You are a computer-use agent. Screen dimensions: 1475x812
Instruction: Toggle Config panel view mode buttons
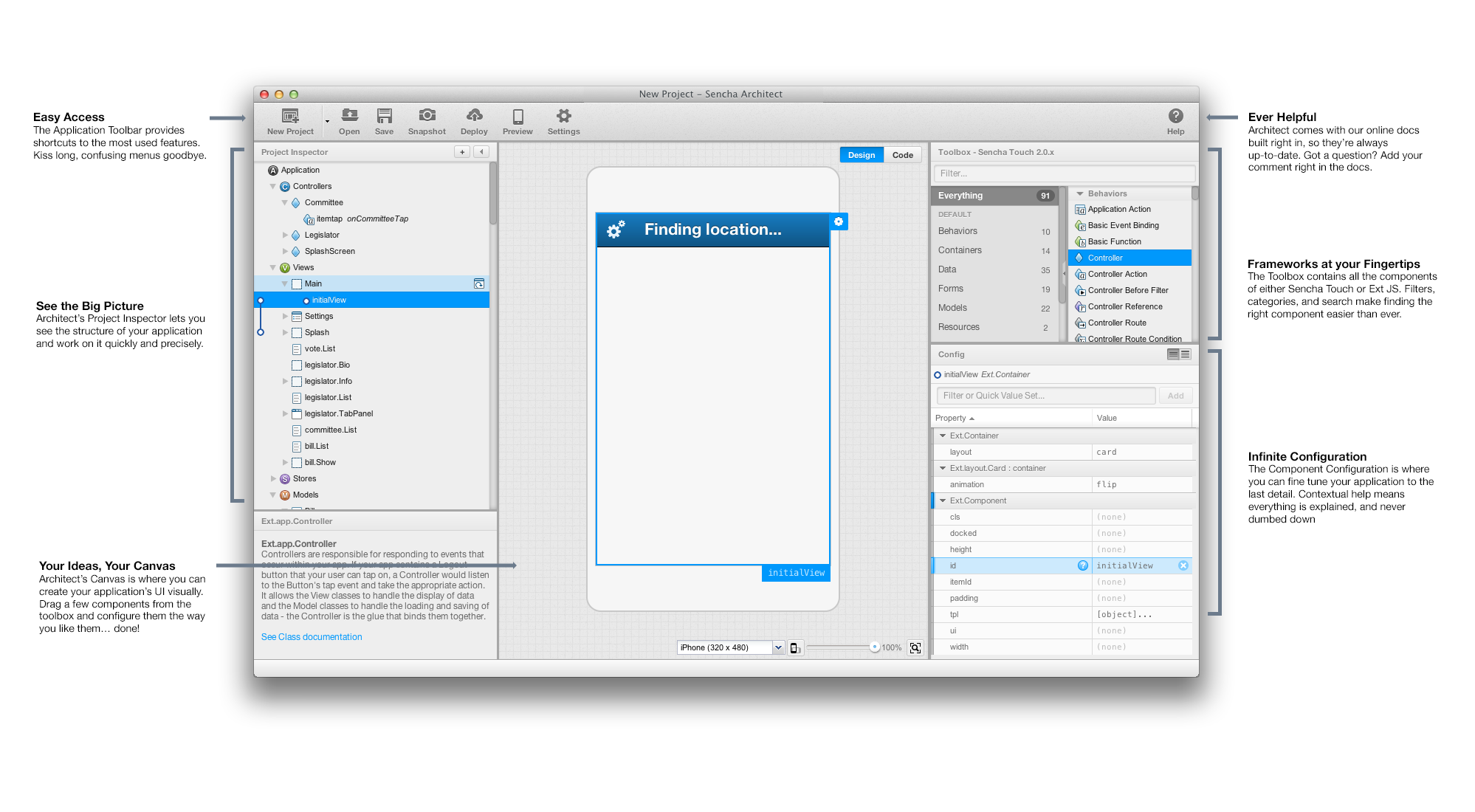click(x=1178, y=354)
